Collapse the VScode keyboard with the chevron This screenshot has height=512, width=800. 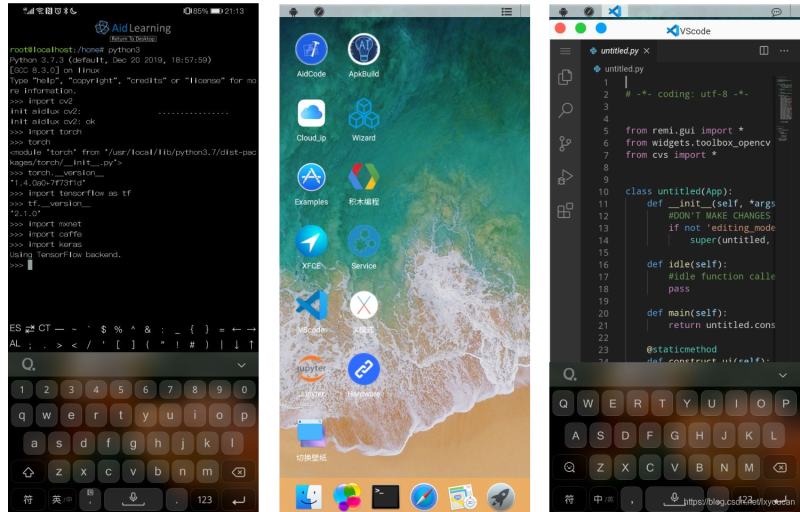pyautogui.click(x=783, y=375)
